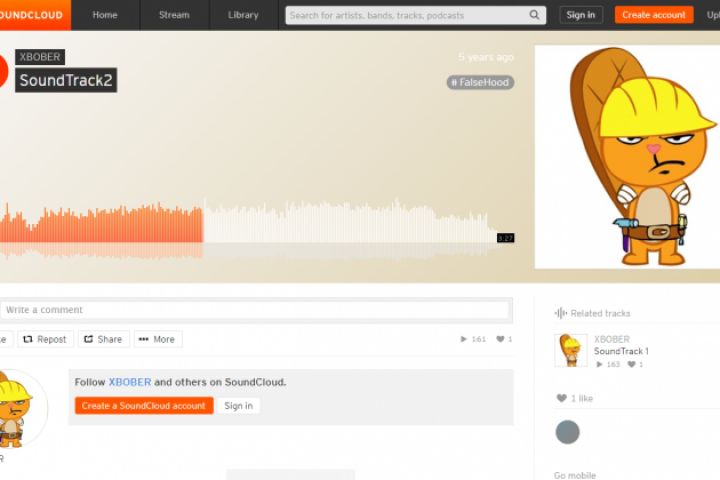Click into Write a comment field
Viewport: 720px width, 480px height.
(255, 310)
